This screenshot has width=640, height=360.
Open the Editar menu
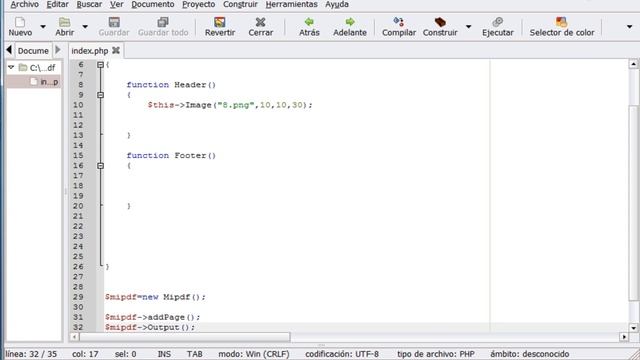[x=58, y=4]
